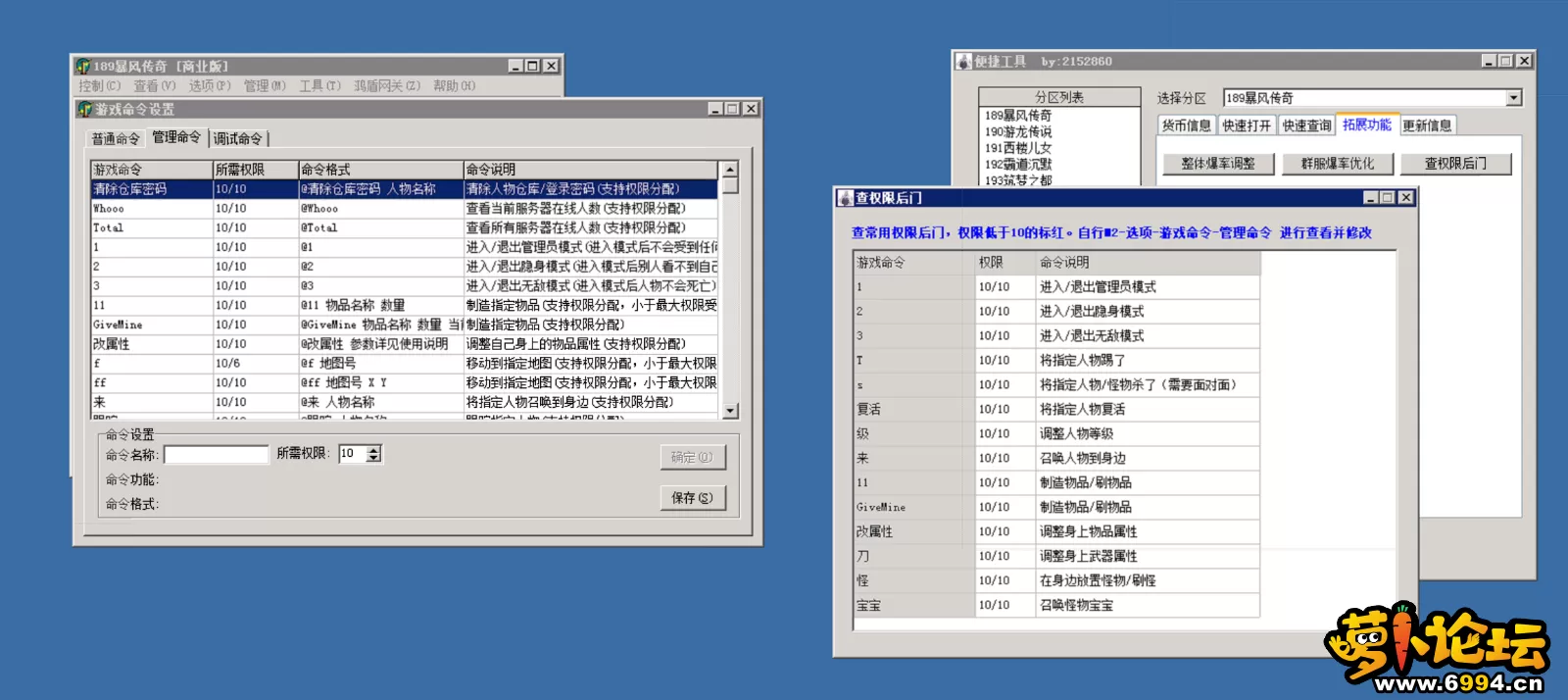Open the 工具(T) menu
Image resolution: width=1568 pixels, height=700 pixels.
[x=319, y=86]
